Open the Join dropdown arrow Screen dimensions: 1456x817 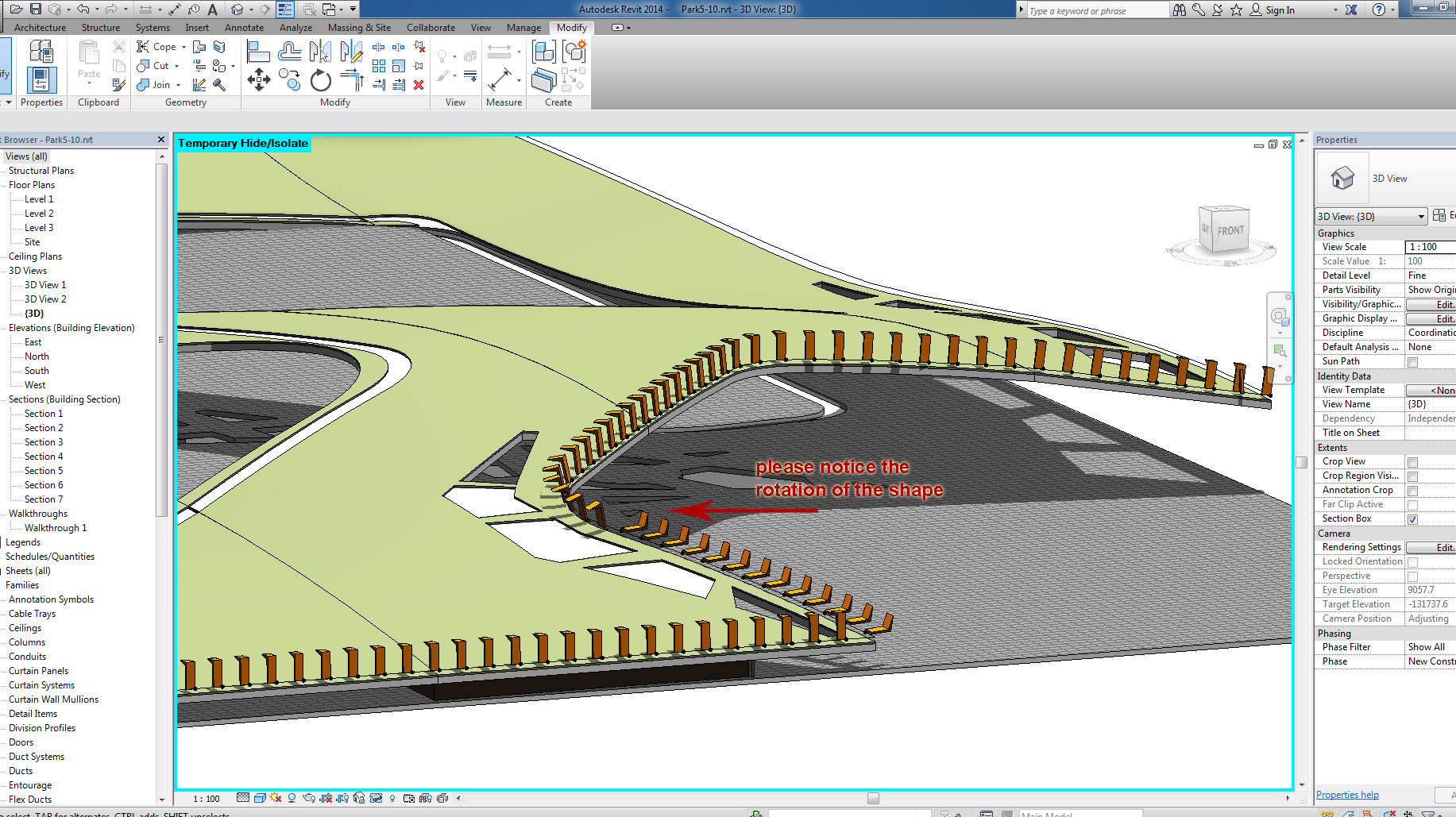coord(179,85)
